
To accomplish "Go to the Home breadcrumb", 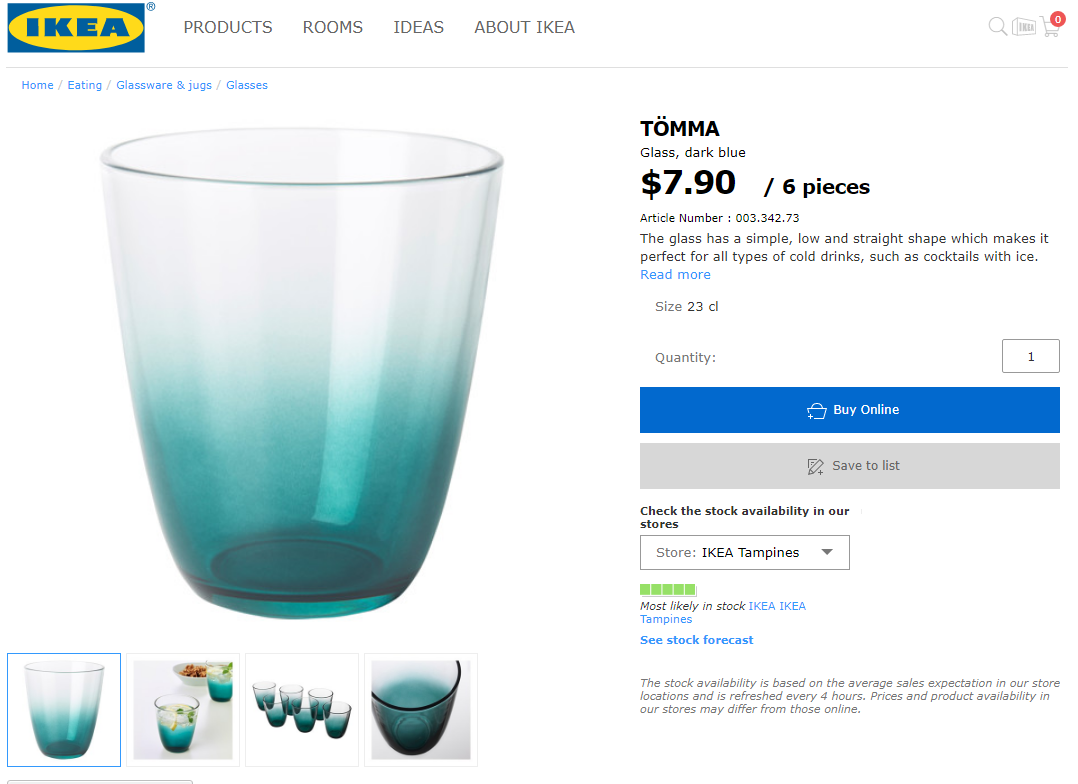I will [38, 85].
